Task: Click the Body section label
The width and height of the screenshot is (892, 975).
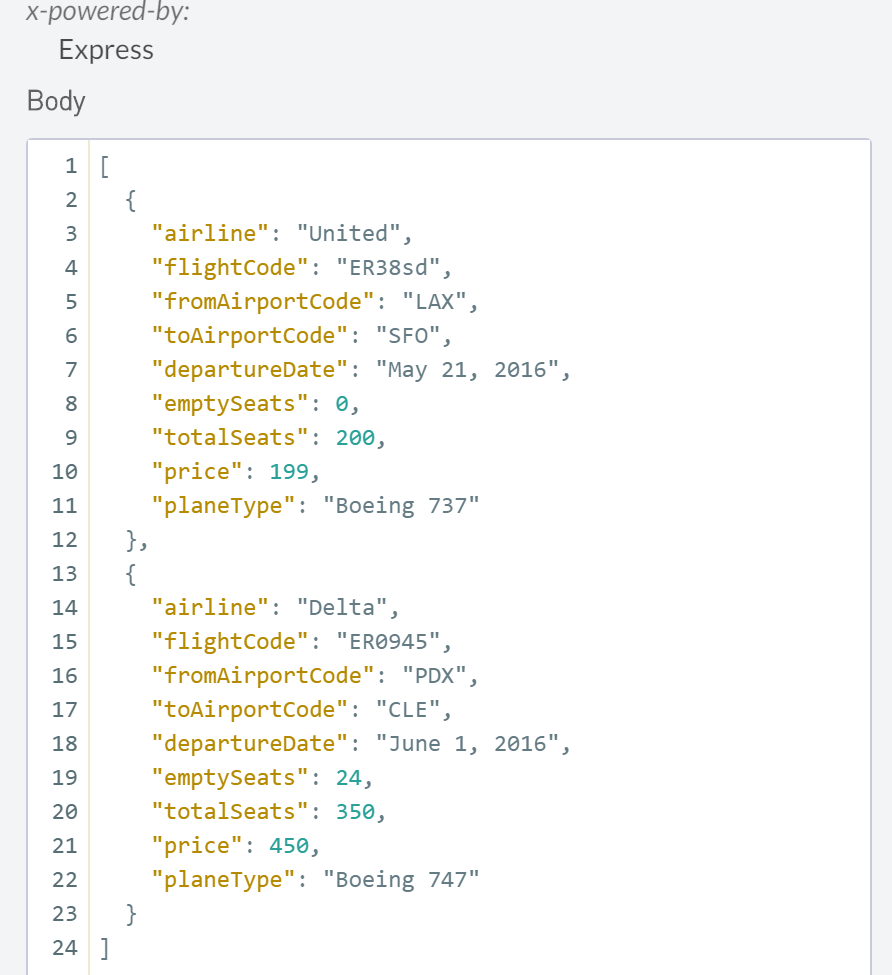Action: pyautogui.click(x=56, y=101)
